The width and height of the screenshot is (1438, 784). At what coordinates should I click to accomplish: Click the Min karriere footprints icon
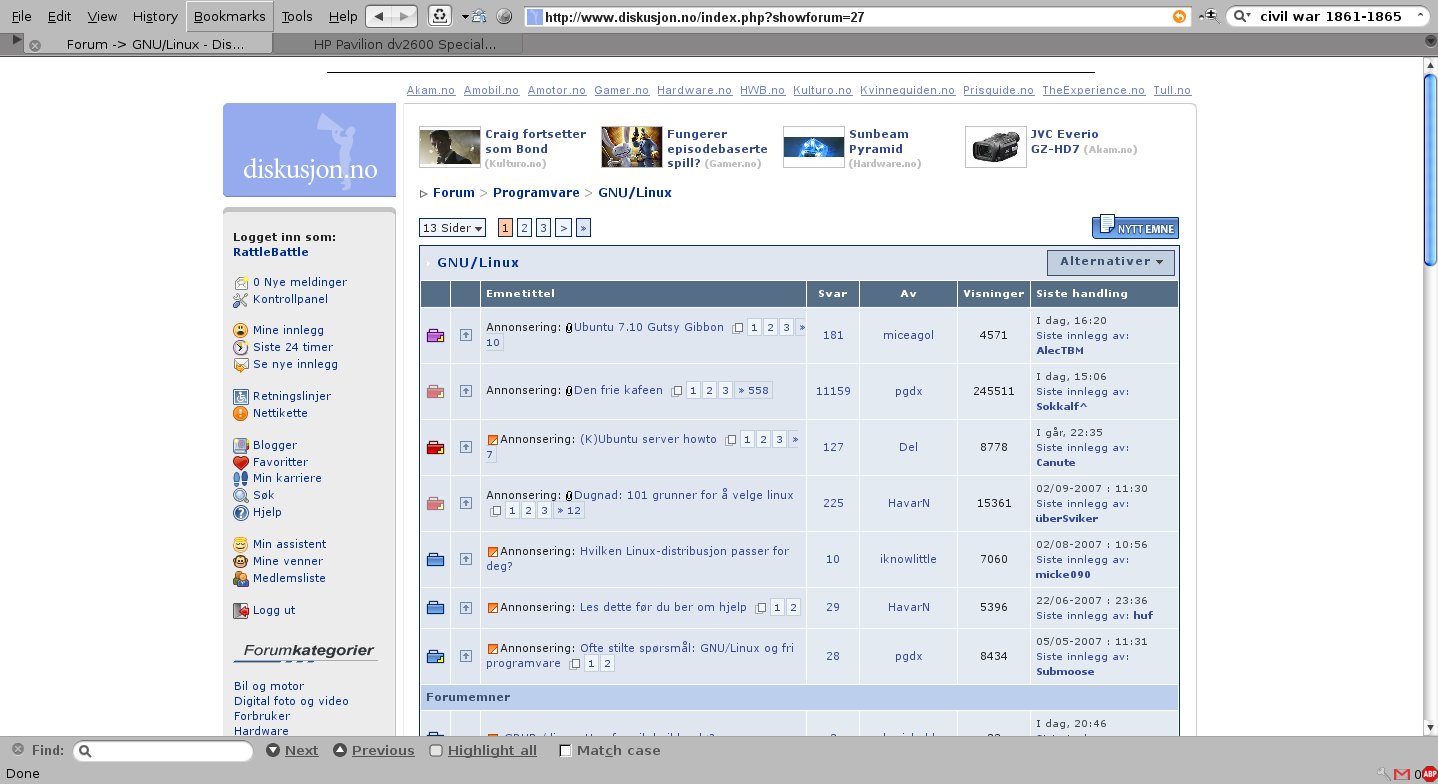(x=240, y=478)
